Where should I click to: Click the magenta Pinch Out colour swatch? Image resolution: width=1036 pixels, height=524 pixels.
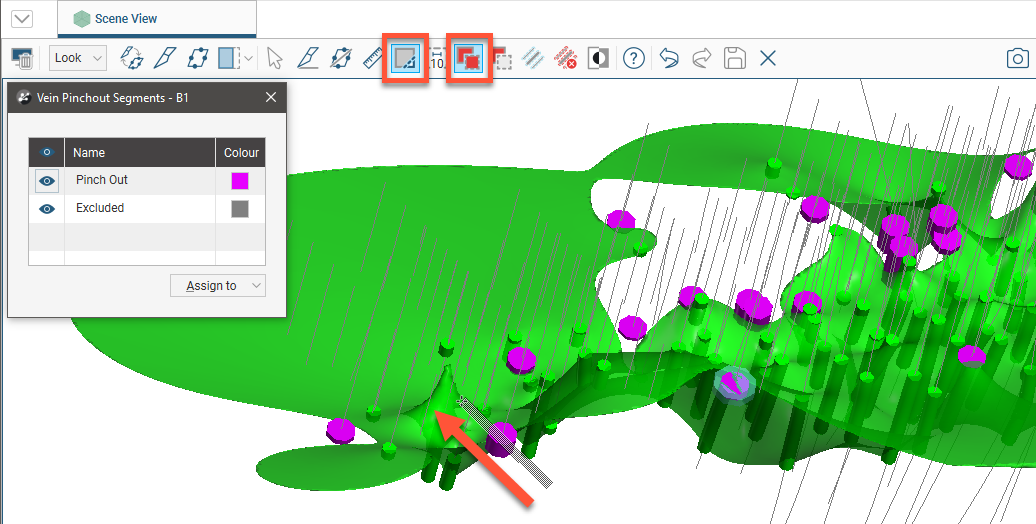tap(240, 181)
